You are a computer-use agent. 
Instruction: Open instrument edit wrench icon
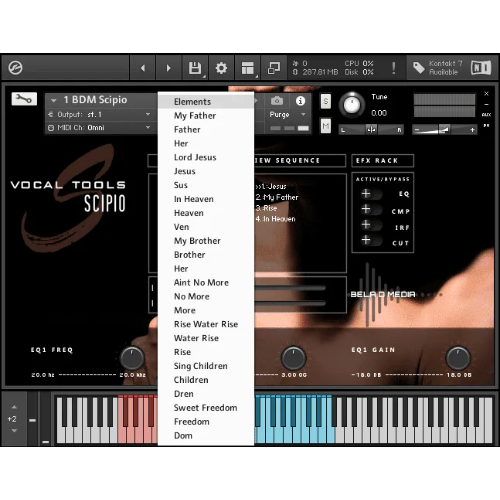coord(24,99)
